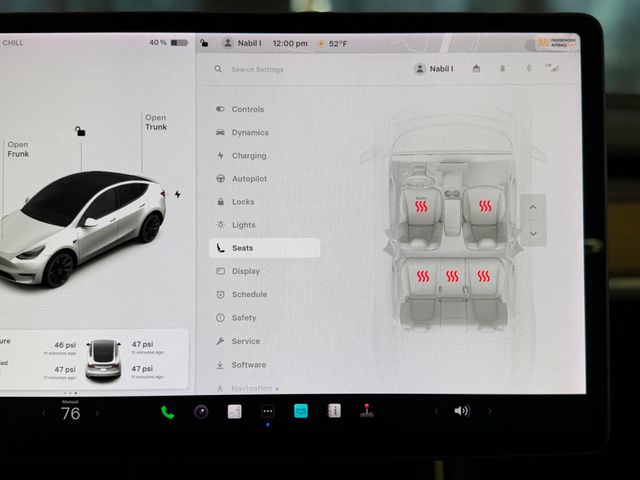Tap the HomeLink garage icon
The width and height of the screenshot is (640, 480).
[x=476, y=69]
